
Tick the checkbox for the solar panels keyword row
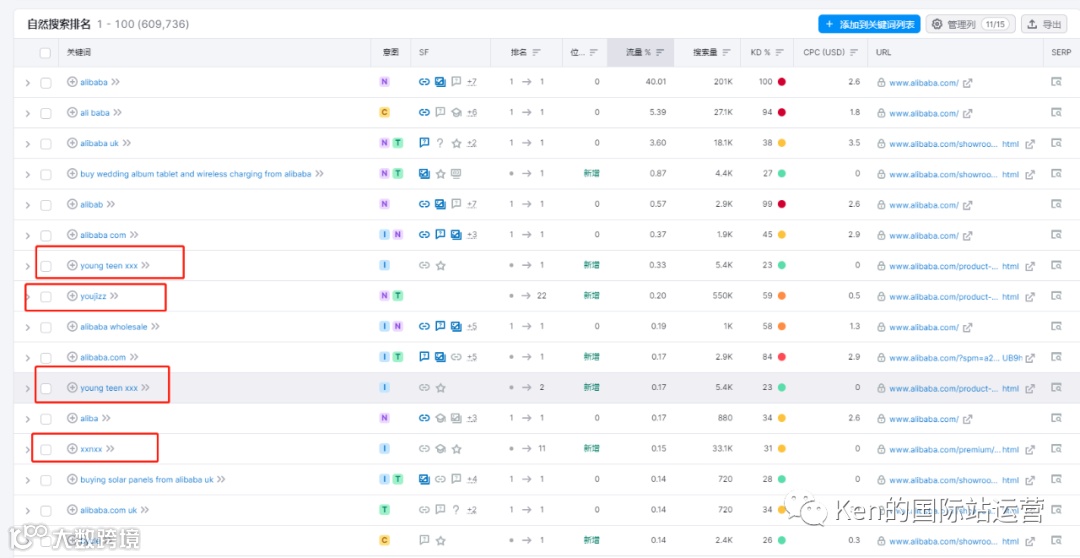(45, 480)
